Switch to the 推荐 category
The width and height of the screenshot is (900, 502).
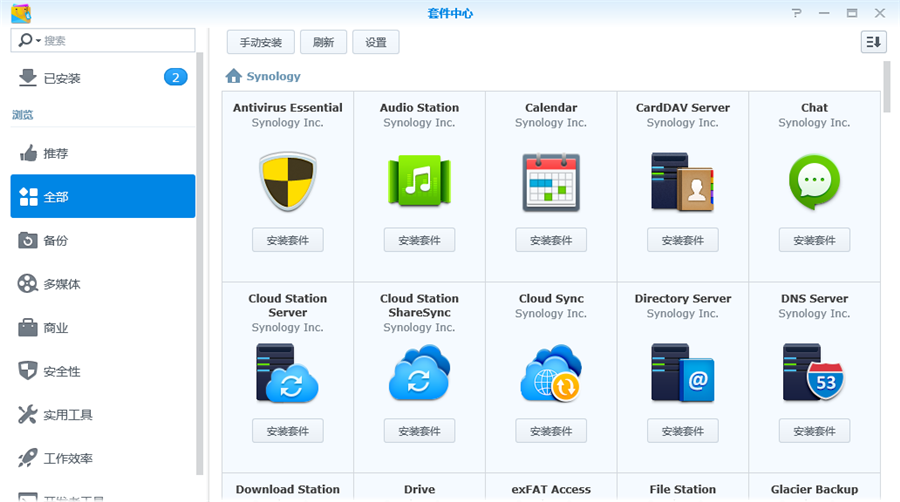56,154
